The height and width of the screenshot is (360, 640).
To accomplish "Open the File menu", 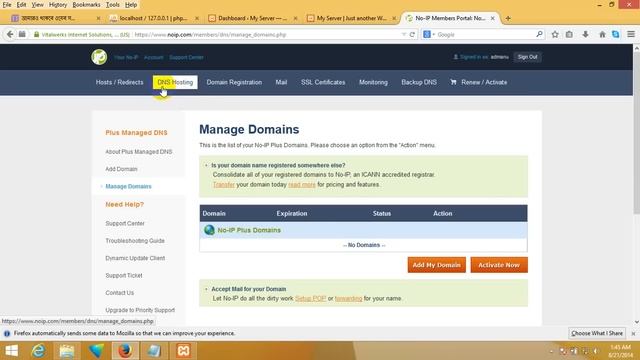I will [7, 5].
